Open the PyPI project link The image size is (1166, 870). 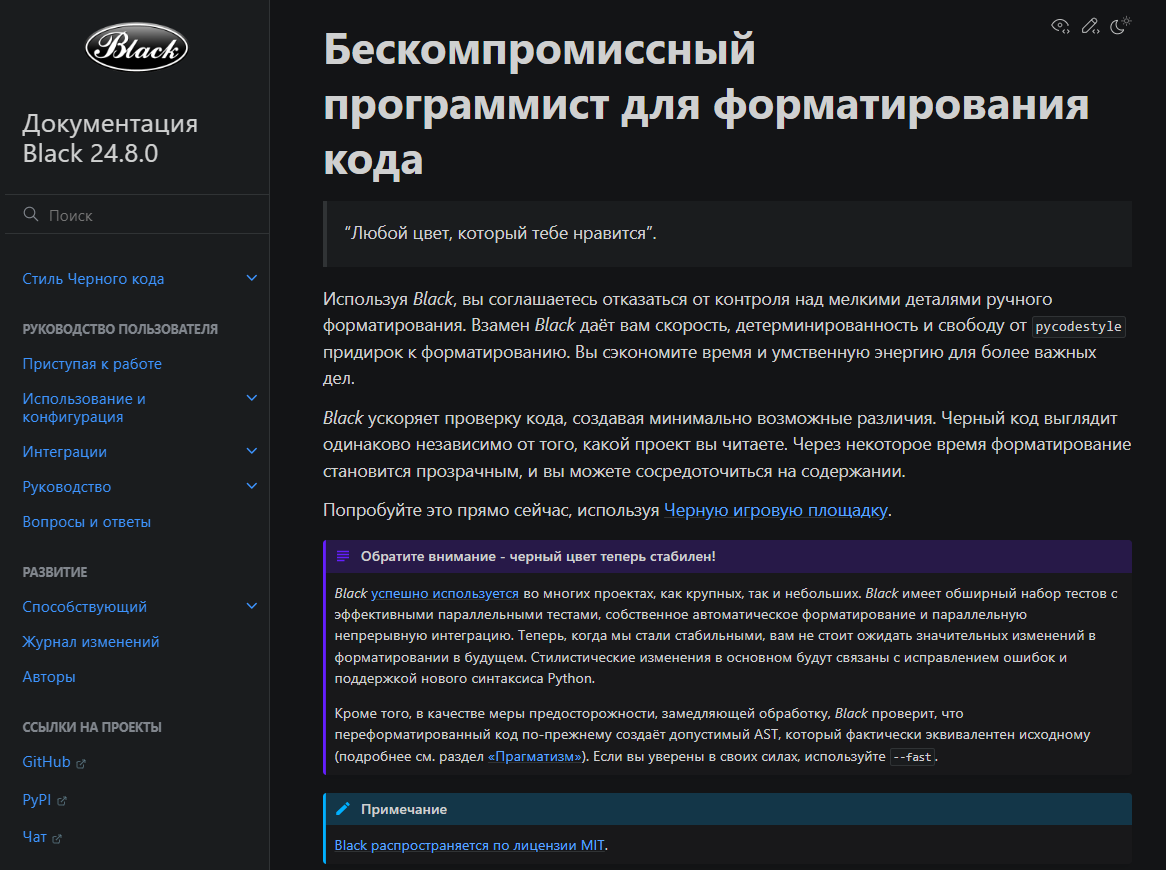pyautogui.click(x=36, y=800)
